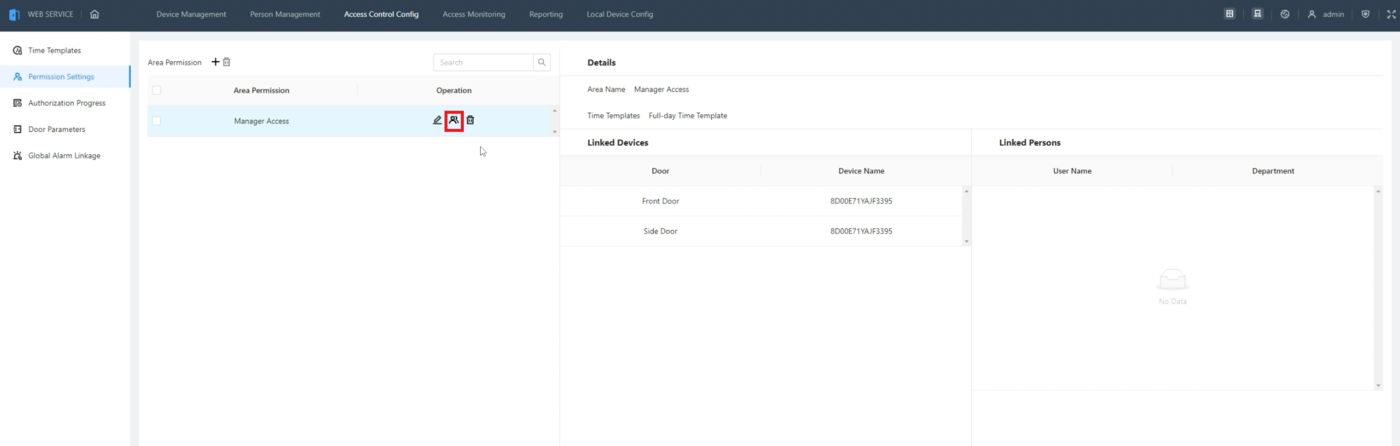Open the admin user menu
Viewport: 1400px width, 446px height.
coord(1326,15)
